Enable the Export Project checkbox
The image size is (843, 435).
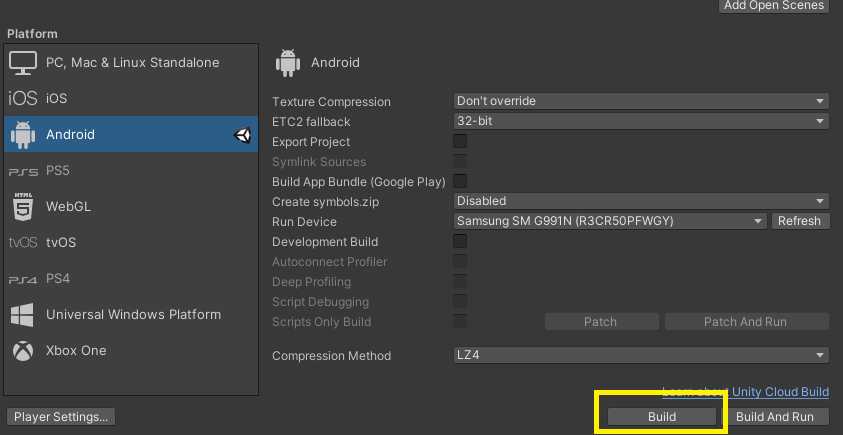click(460, 141)
